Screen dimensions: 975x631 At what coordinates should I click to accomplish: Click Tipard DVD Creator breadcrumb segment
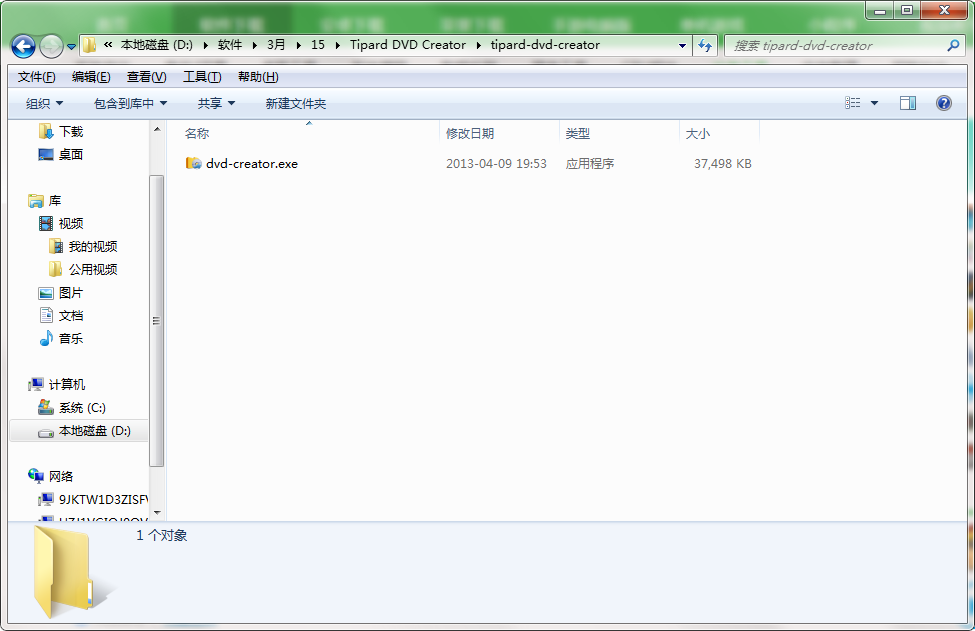click(408, 45)
